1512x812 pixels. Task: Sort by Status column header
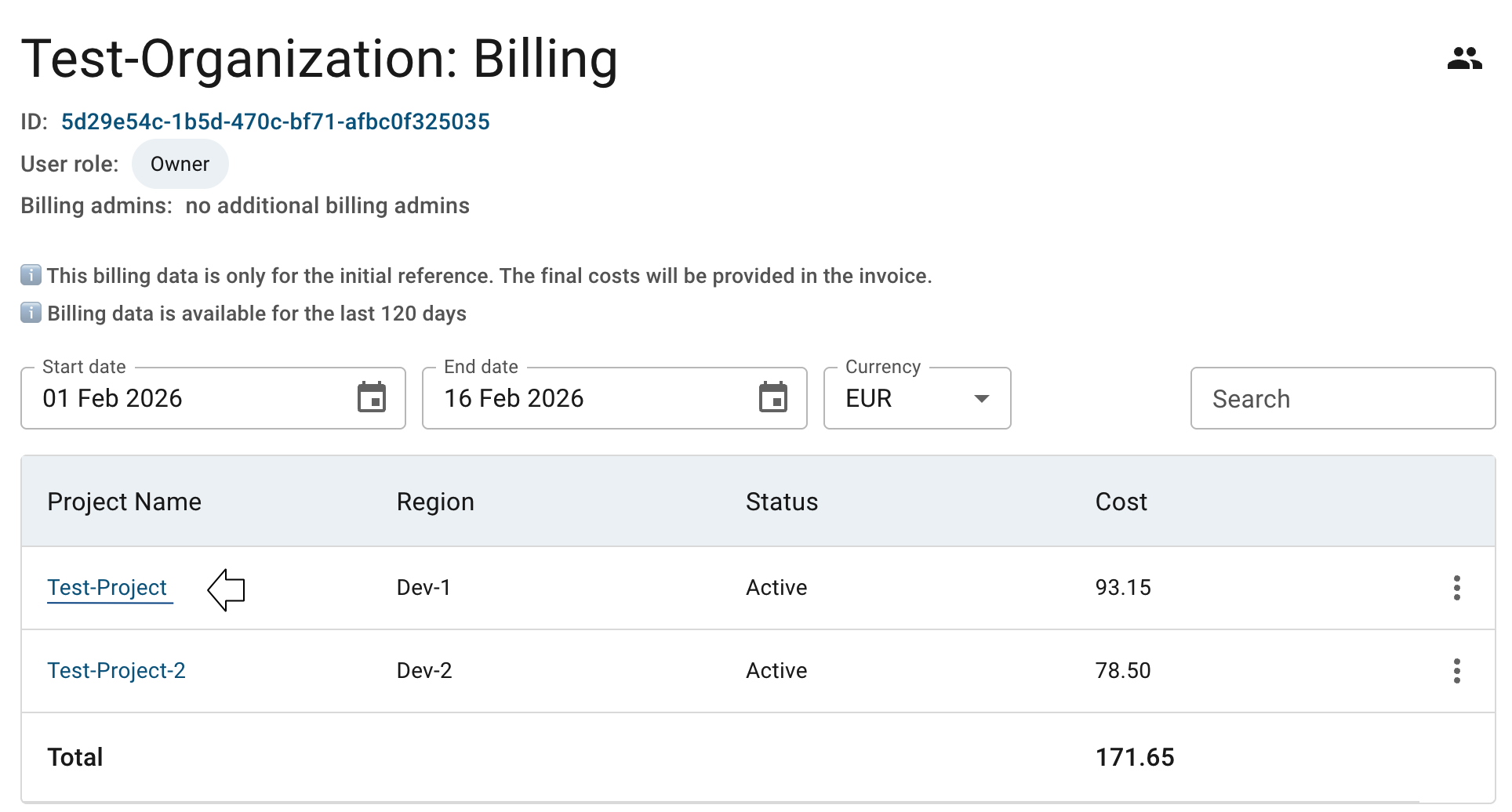point(781,502)
